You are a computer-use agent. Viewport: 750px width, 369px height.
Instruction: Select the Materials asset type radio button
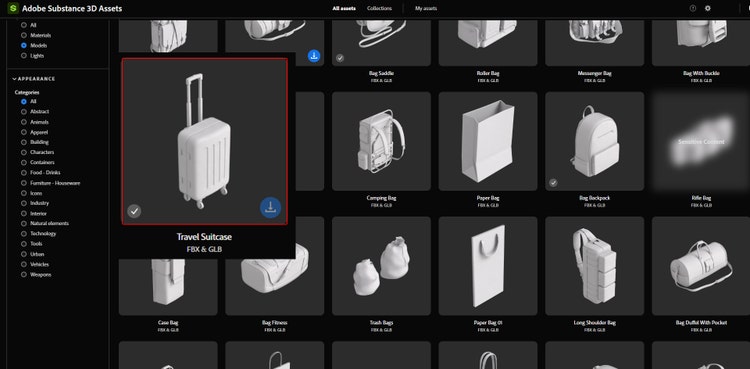[24, 35]
